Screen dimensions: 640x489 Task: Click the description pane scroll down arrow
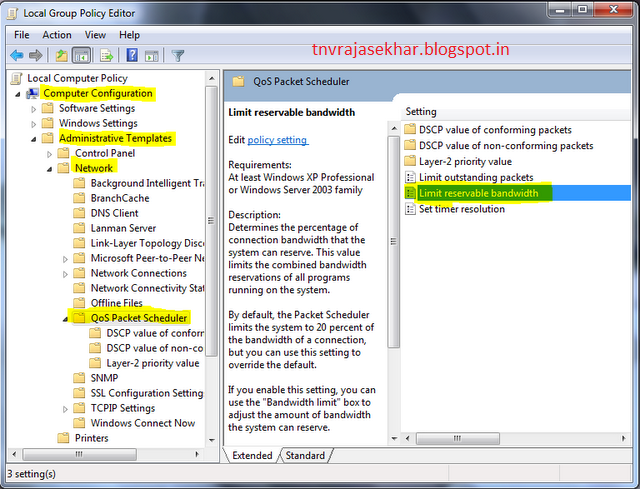[x=394, y=438]
